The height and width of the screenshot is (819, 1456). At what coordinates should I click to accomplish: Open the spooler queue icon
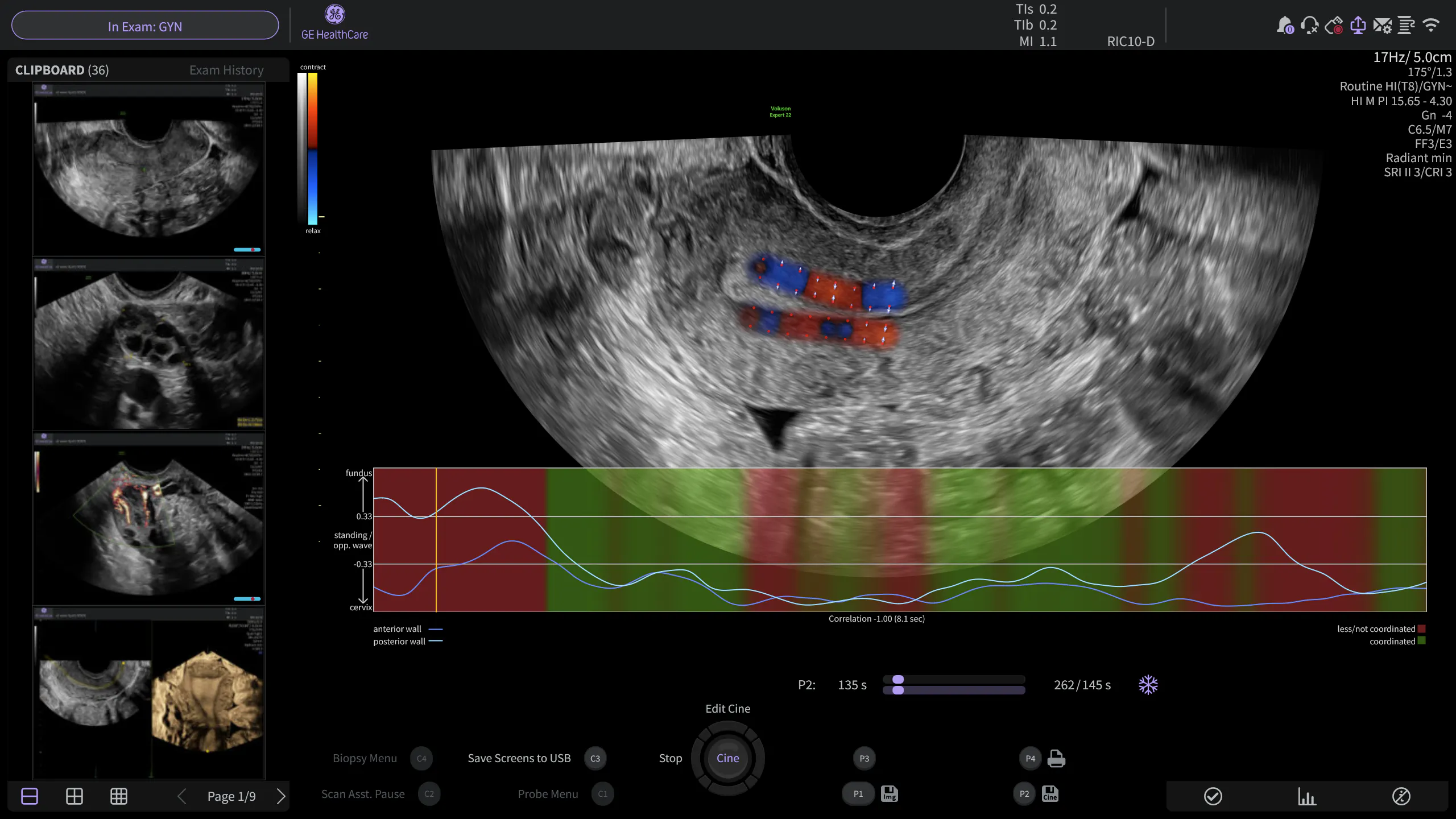(1406, 26)
